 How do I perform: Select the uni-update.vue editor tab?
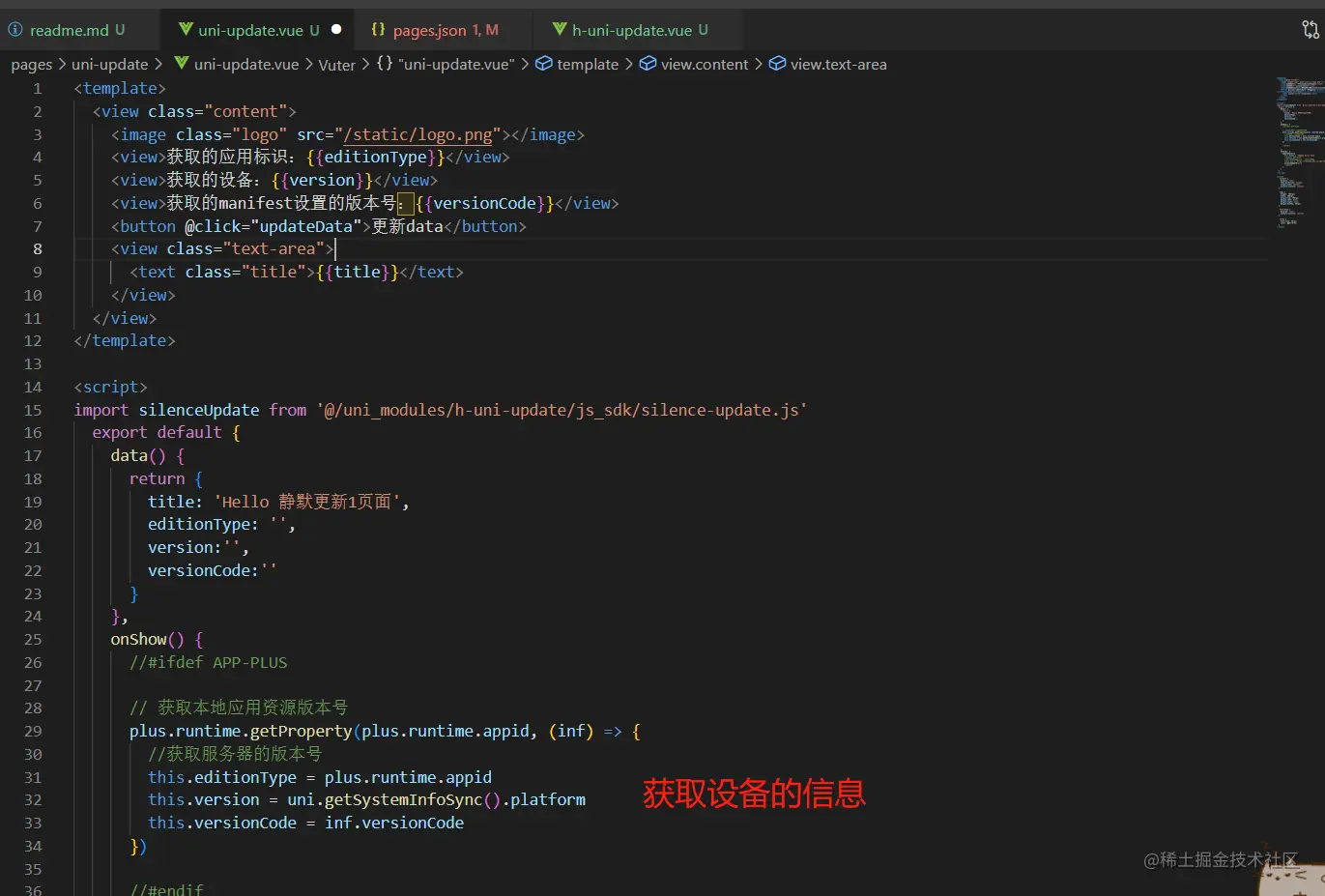point(258,30)
